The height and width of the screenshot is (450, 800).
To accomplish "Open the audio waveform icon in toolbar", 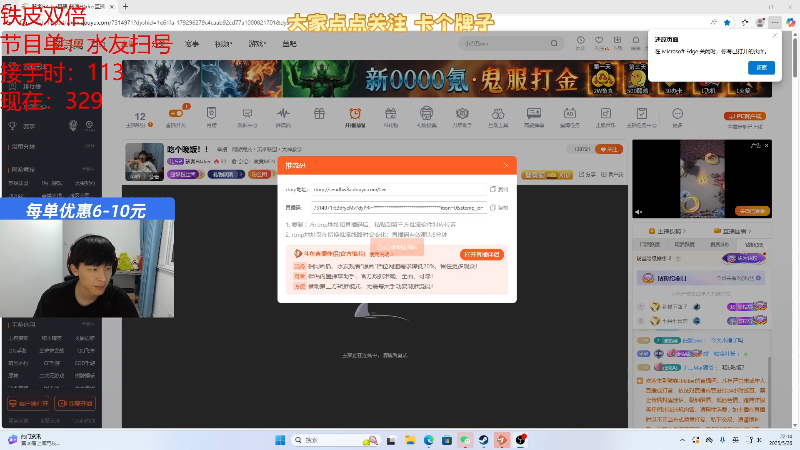I will point(283,113).
